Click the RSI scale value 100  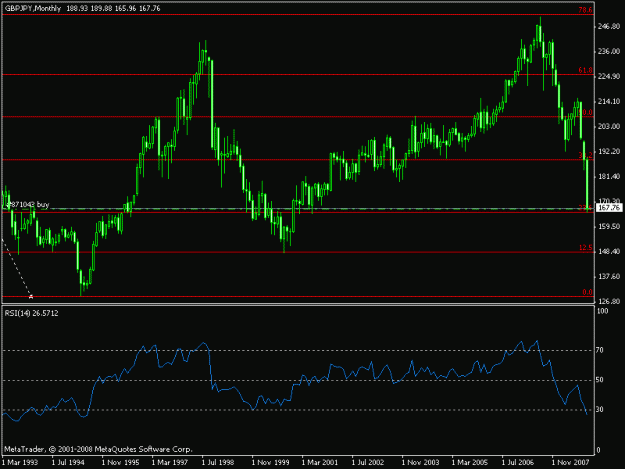coord(603,311)
